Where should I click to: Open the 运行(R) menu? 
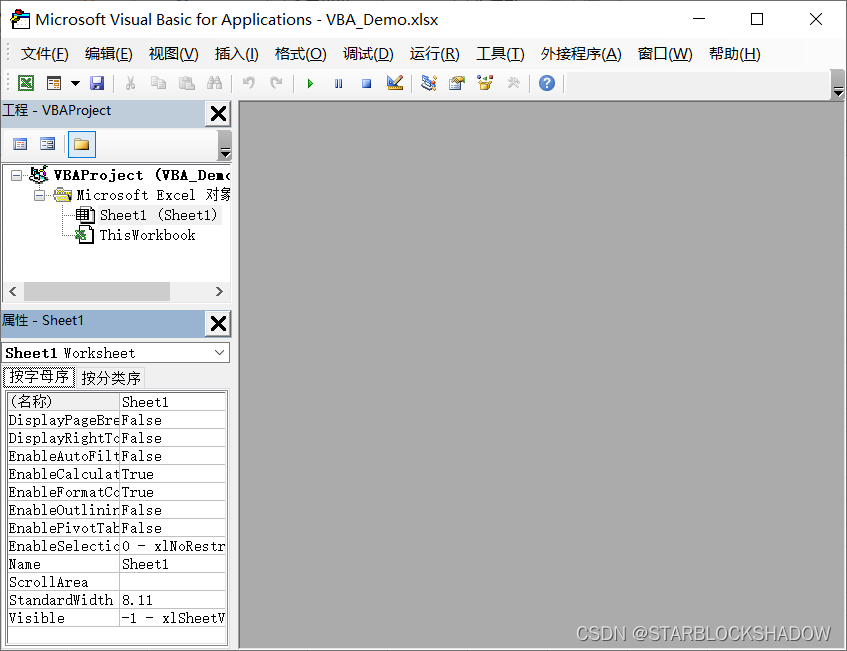pyautogui.click(x=434, y=53)
